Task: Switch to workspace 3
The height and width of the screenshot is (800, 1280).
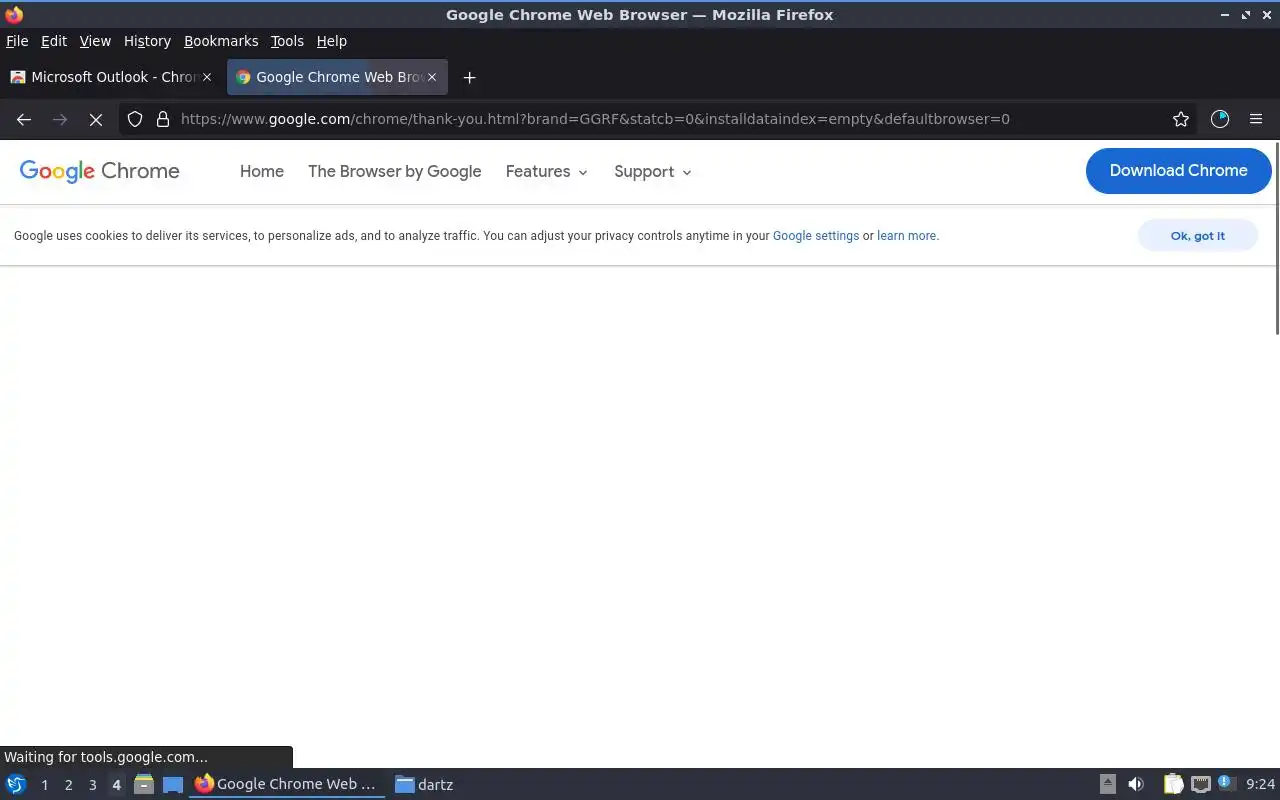Action: [92, 785]
